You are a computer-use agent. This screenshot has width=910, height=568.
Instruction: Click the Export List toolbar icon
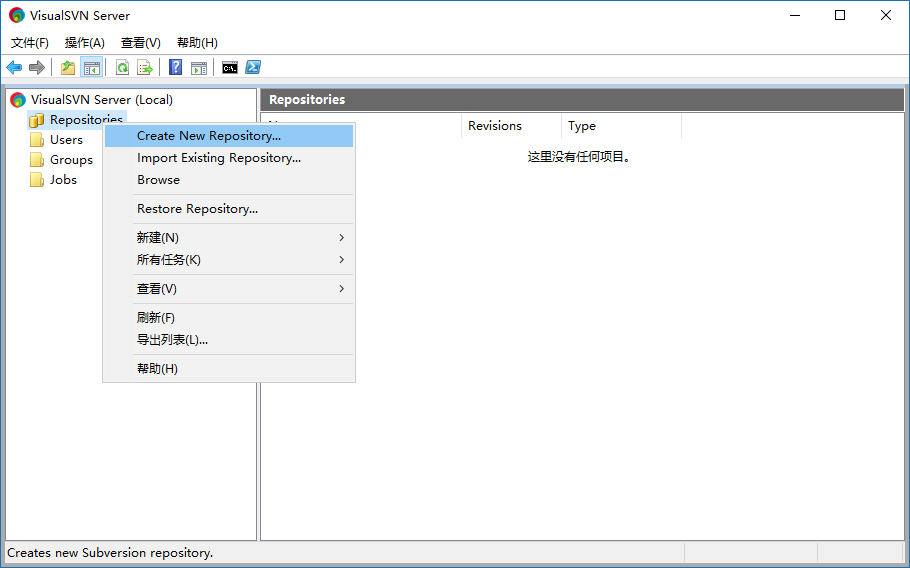(x=145, y=67)
